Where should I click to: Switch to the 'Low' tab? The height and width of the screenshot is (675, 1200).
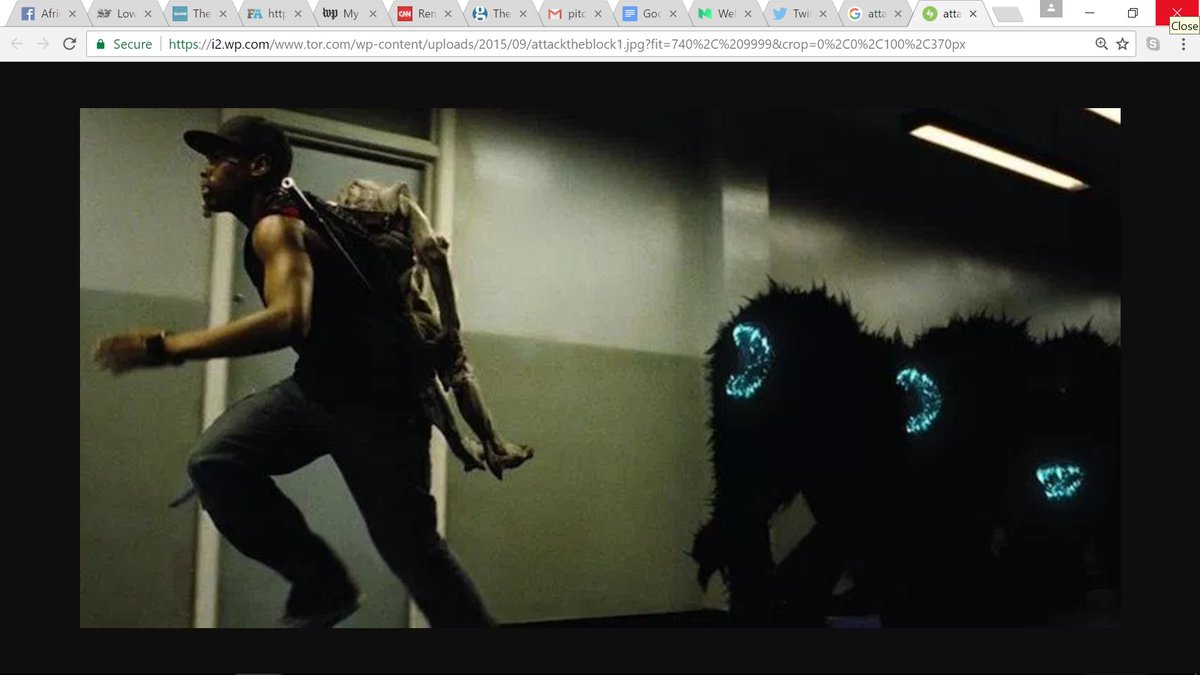[123, 14]
